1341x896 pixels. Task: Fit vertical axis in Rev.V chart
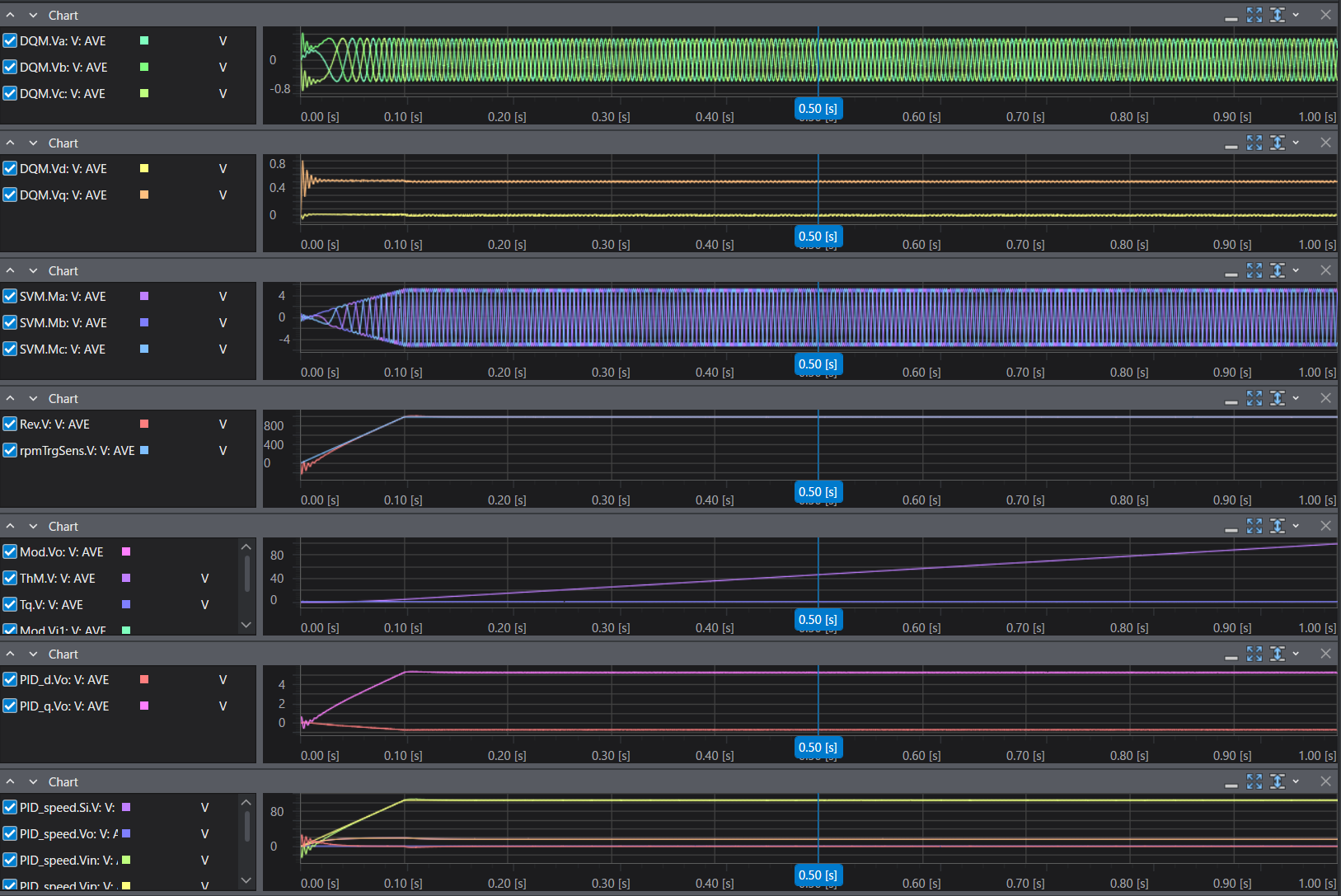[1278, 398]
